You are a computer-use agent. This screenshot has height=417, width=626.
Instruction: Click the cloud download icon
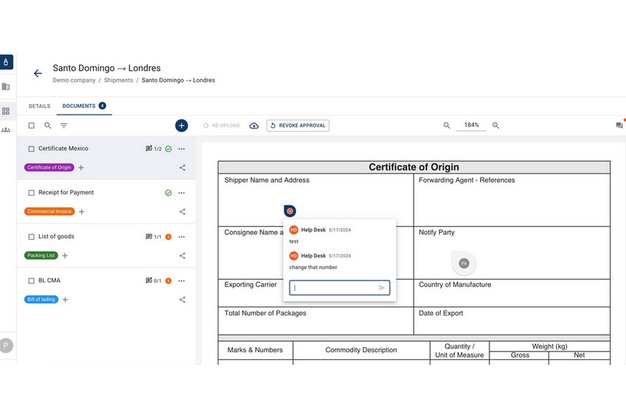[x=254, y=126]
